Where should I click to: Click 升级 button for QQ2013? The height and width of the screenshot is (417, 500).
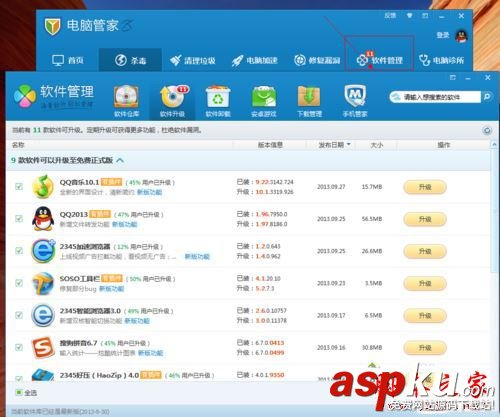point(425,219)
